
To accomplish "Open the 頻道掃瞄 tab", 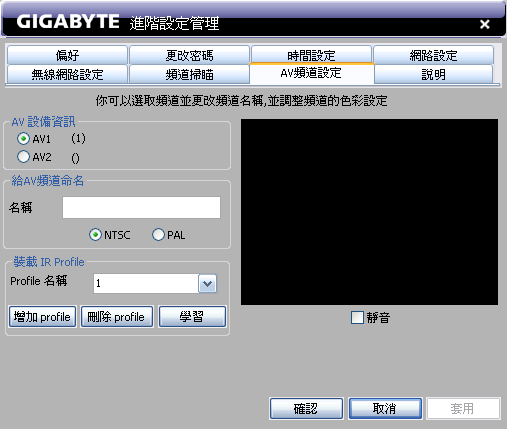I will (x=189, y=74).
